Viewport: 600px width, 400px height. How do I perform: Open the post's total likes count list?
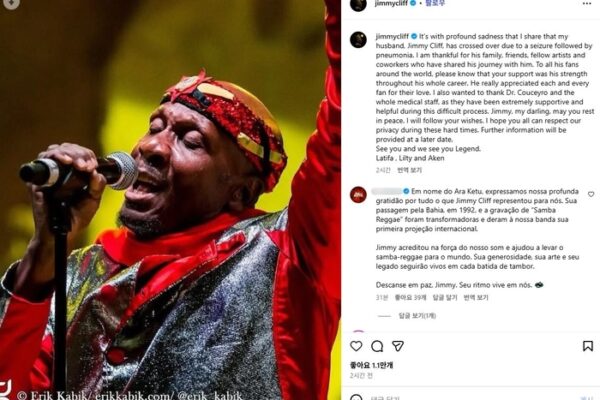[x=371, y=365]
